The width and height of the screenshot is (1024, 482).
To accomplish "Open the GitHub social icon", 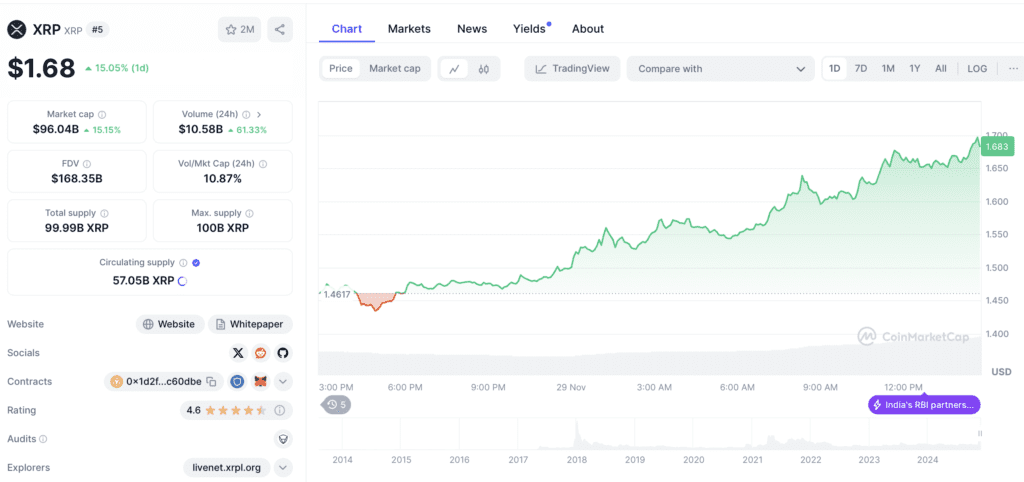I will click(283, 353).
